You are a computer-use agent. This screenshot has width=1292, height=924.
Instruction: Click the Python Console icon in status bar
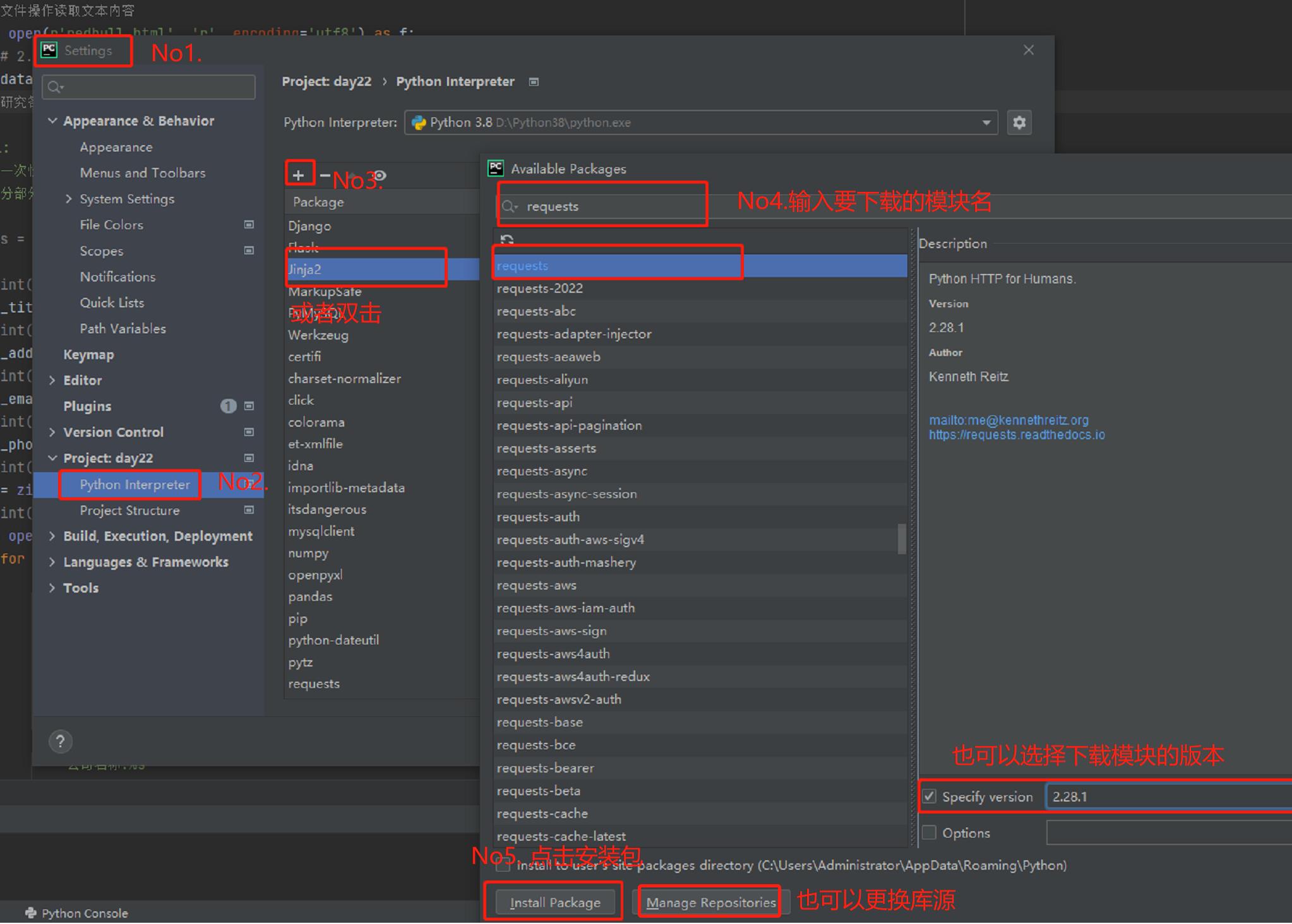coord(30,913)
